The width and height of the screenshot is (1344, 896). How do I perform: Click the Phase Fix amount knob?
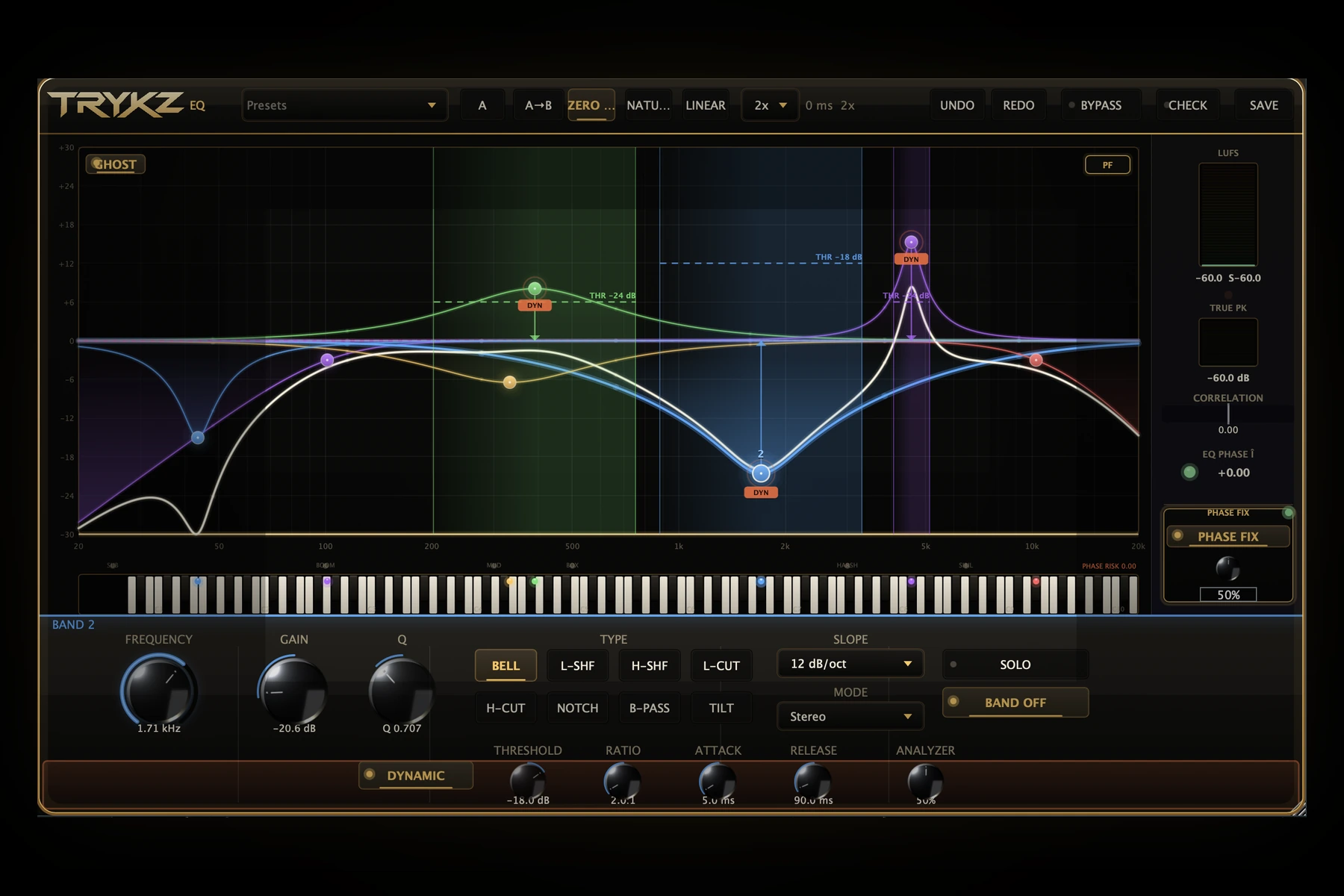pyautogui.click(x=1228, y=568)
